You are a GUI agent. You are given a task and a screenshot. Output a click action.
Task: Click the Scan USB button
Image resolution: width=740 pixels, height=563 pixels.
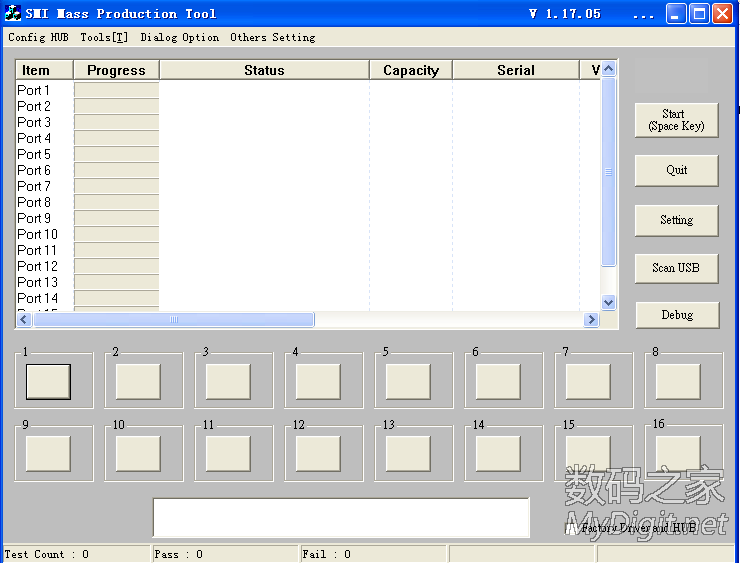pyautogui.click(x=676, y=269)
